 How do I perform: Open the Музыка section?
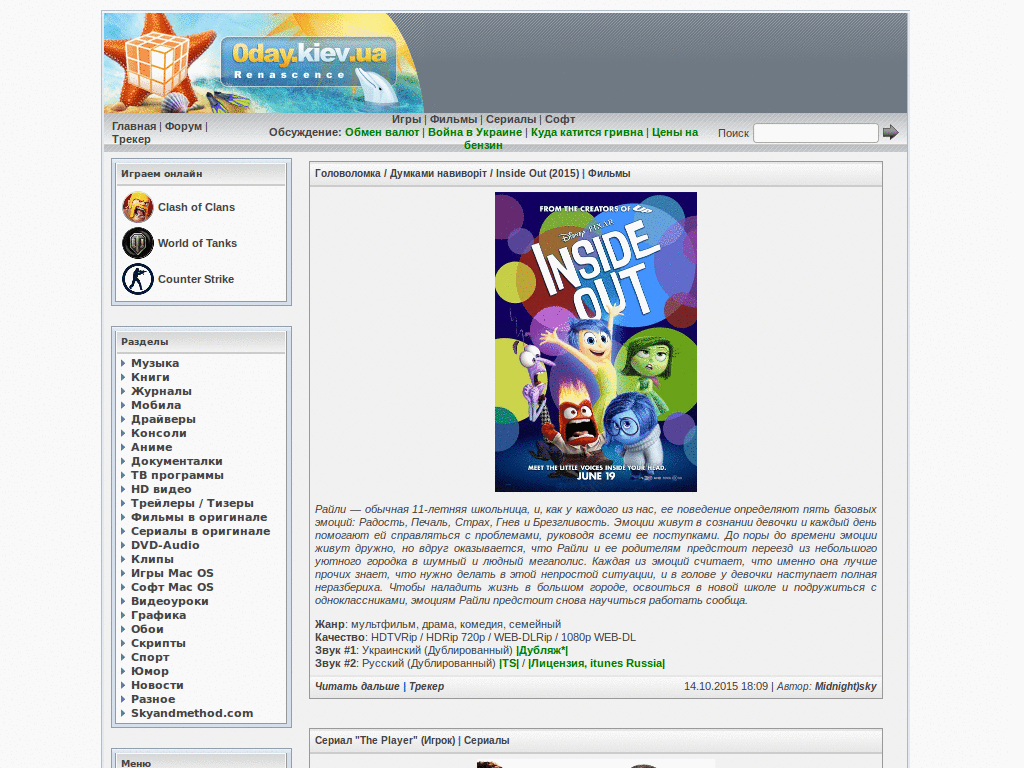click(155, 363)
